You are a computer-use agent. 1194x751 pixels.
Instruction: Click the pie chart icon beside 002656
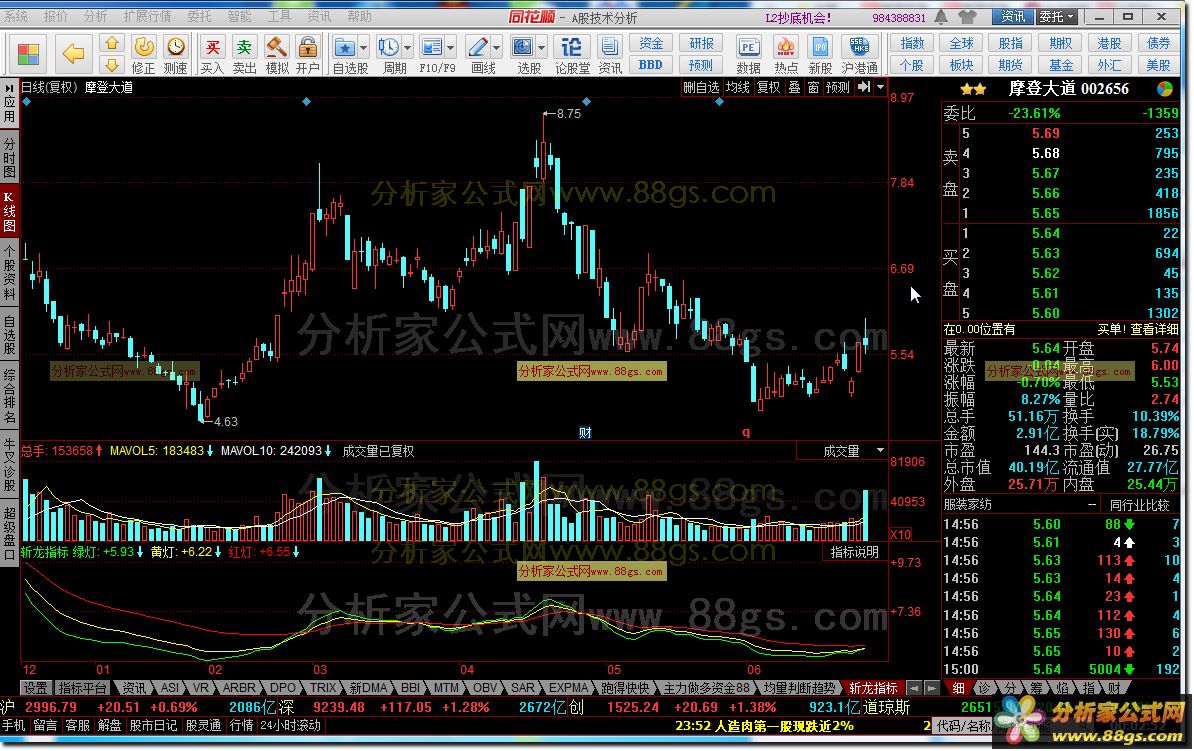pyautogui.click(x=1165, y=88)
